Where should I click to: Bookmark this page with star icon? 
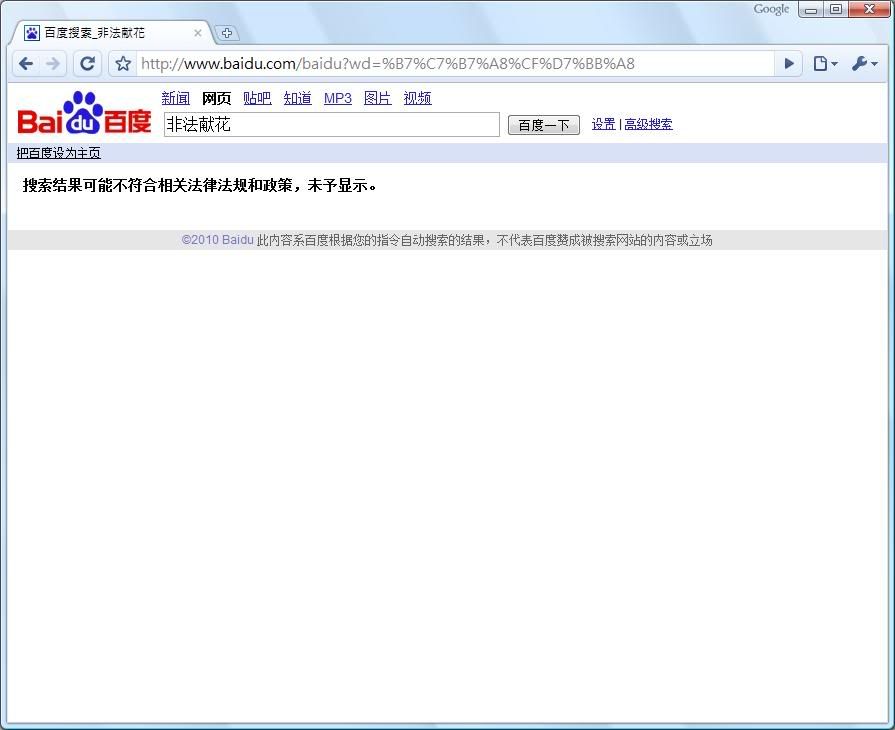[x=123, y=64]
